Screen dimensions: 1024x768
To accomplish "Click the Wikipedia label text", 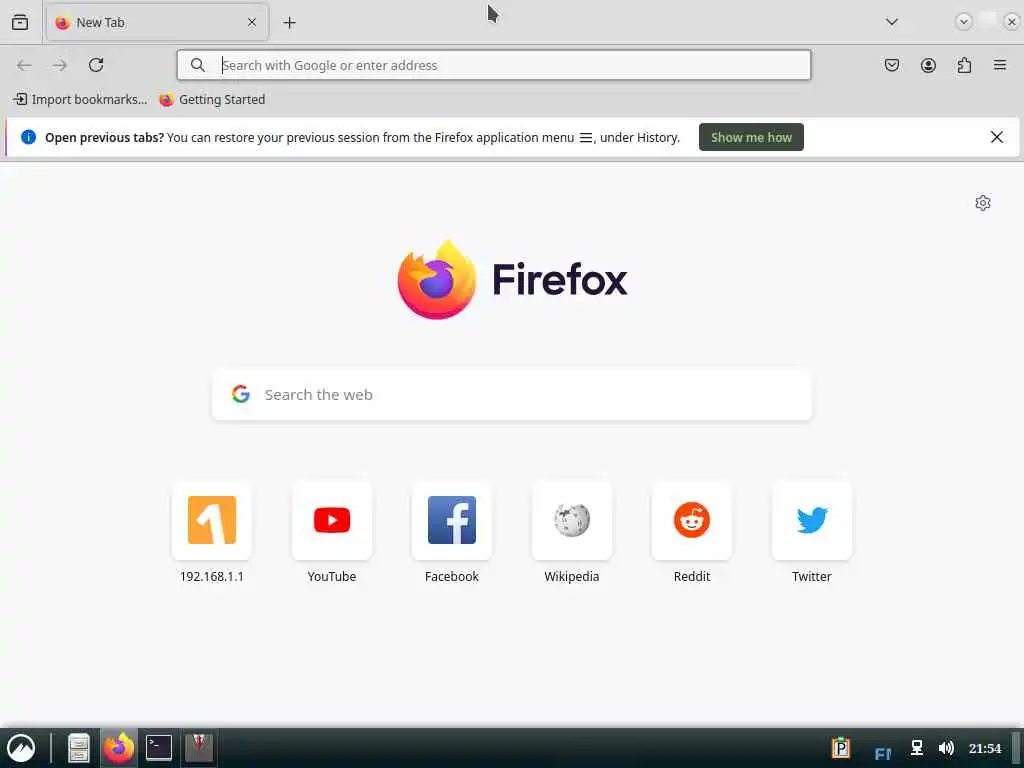I will pos(572,577).
